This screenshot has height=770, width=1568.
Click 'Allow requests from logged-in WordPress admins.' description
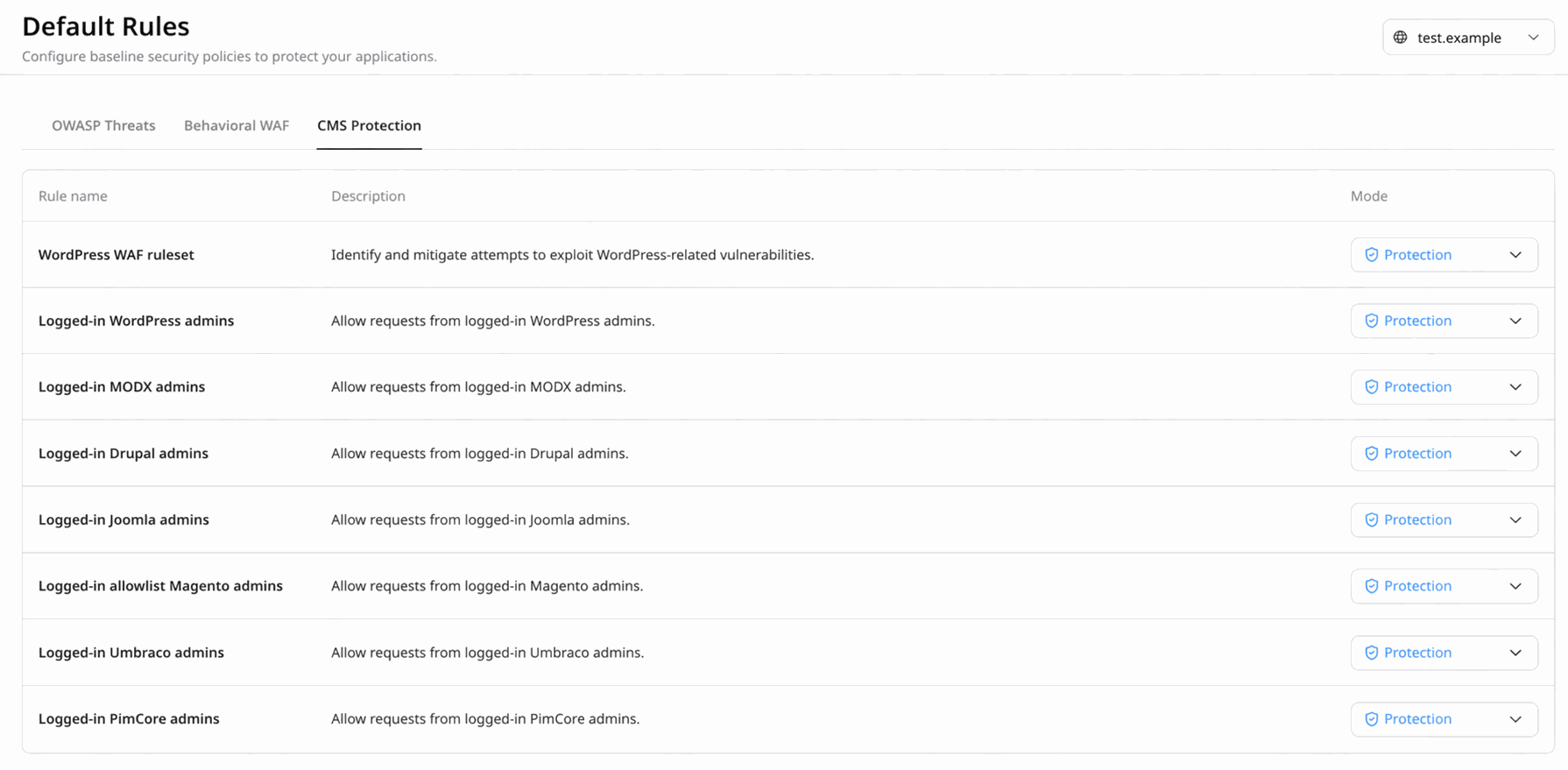click(493, 321)
